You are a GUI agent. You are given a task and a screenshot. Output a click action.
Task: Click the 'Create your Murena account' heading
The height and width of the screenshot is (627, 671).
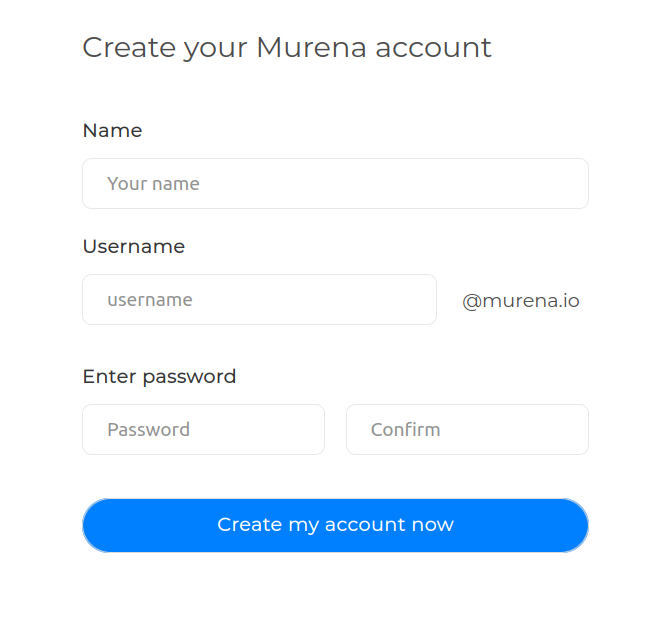click(x=287, y=48)
